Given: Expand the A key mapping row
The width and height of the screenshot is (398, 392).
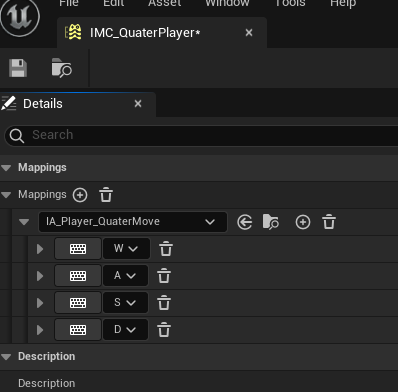Looking at the screenshot, I should point(40,276).
